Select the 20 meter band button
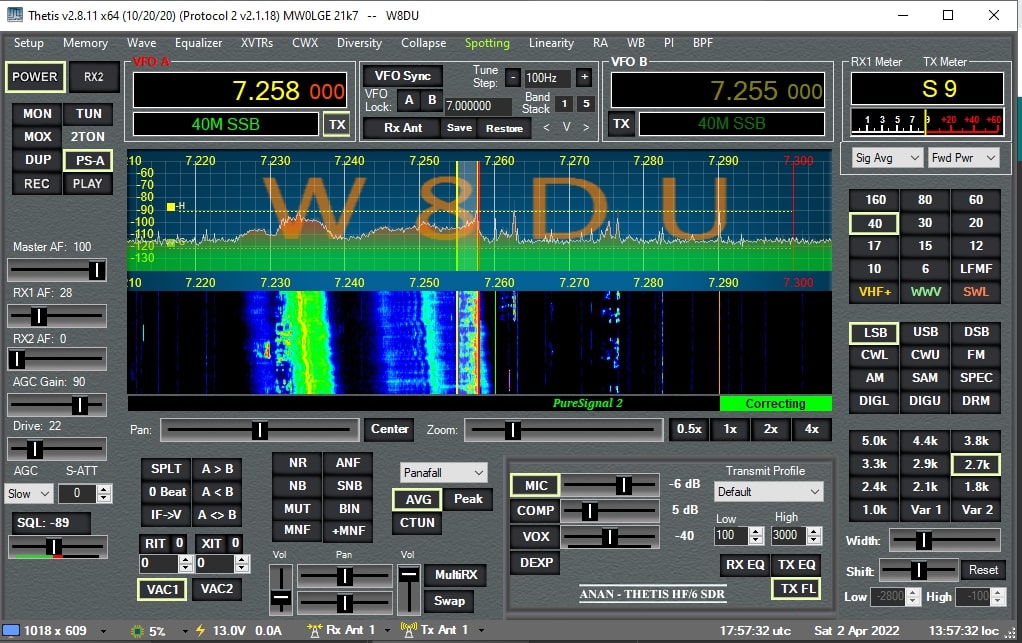The width and height of the screenshot is (1022, 643). [976, 223]
